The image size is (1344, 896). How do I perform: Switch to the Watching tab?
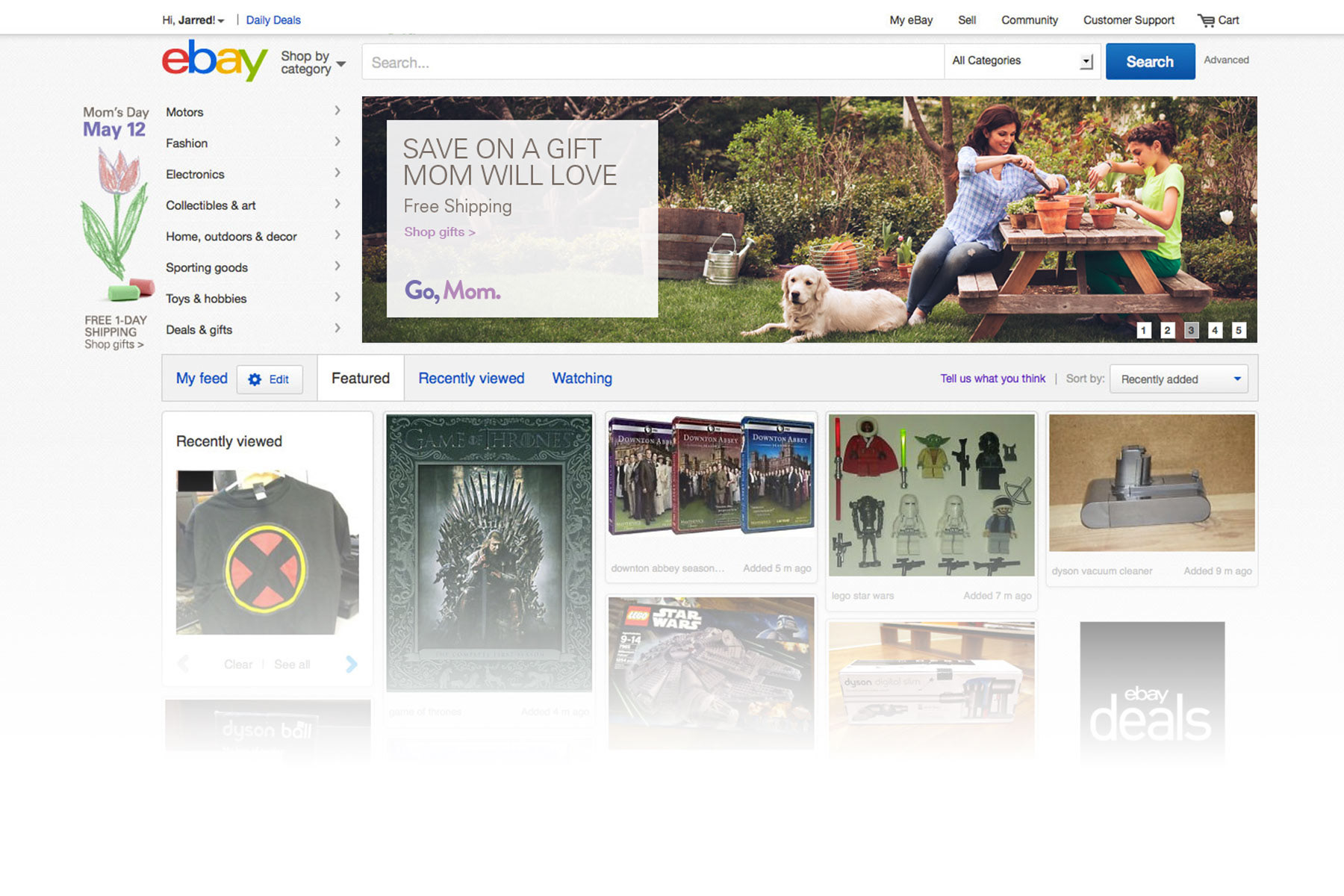click(x=582, y=379)
